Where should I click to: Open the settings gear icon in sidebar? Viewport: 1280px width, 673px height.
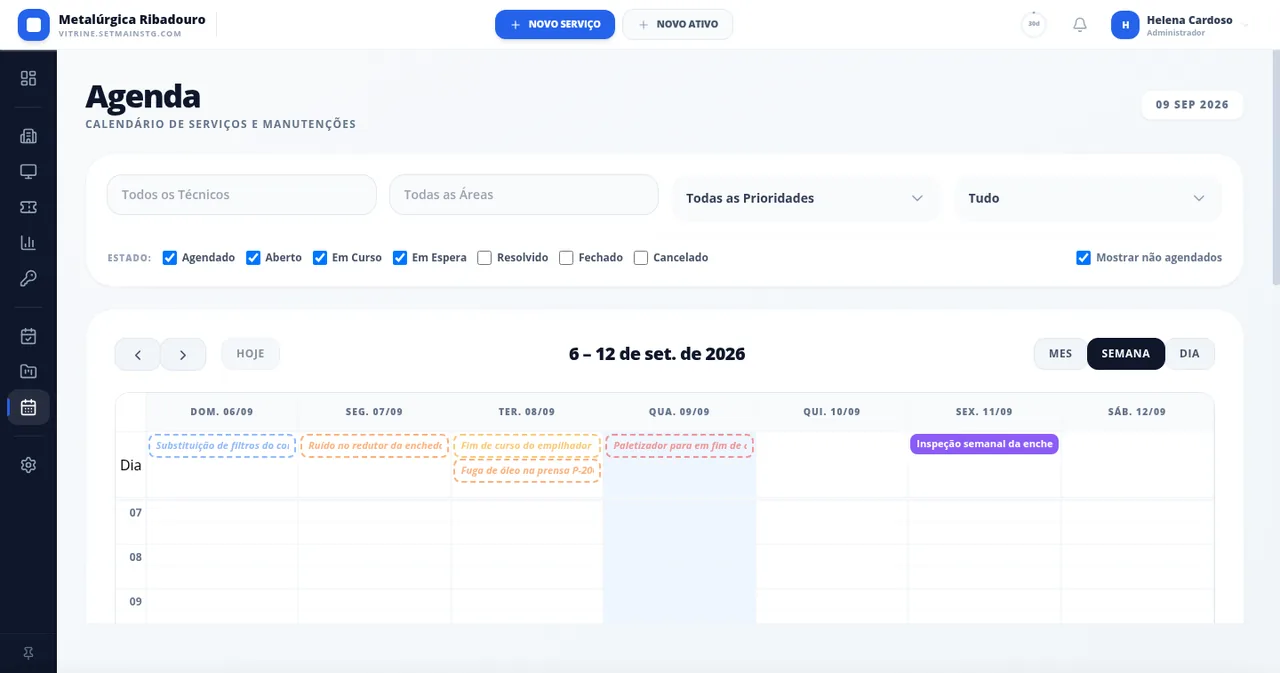click(x=28, y=465)
